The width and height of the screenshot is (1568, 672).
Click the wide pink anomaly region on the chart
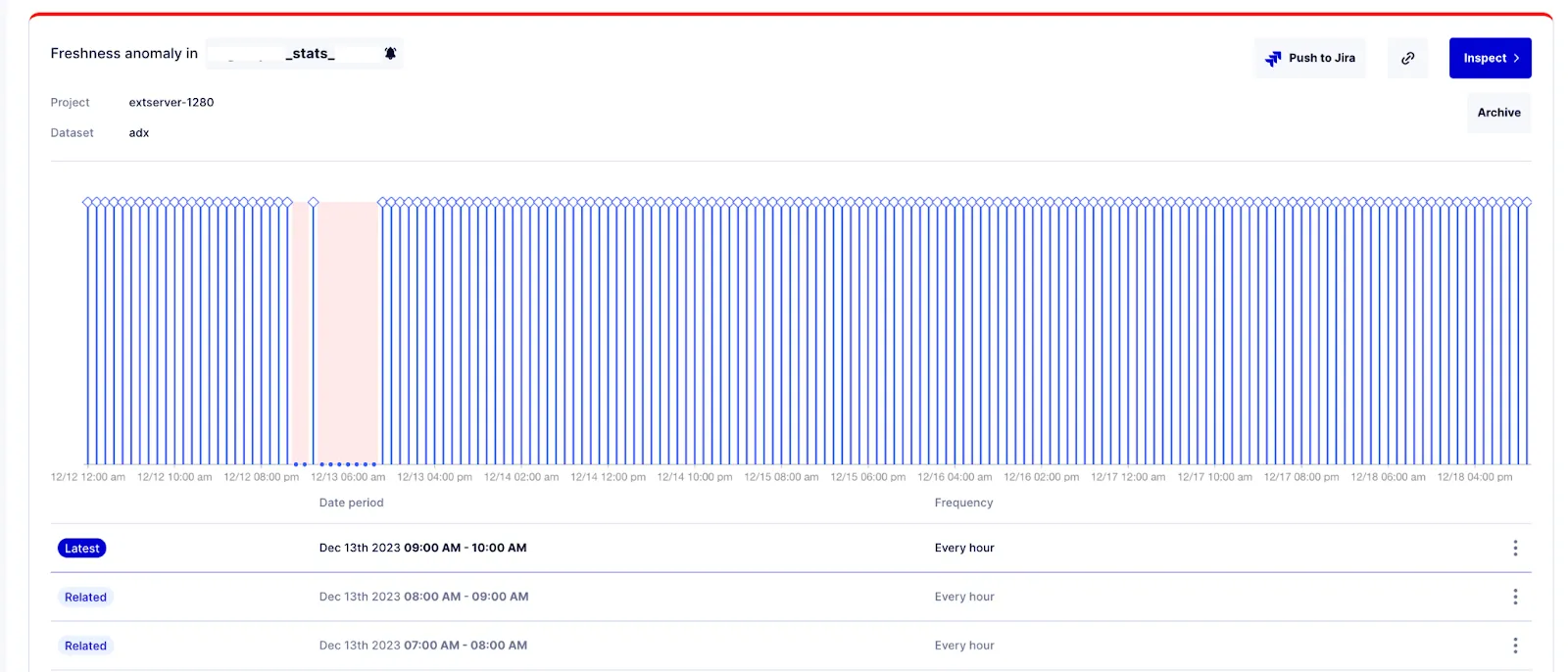pyautogui.click(x=348, y=333)
